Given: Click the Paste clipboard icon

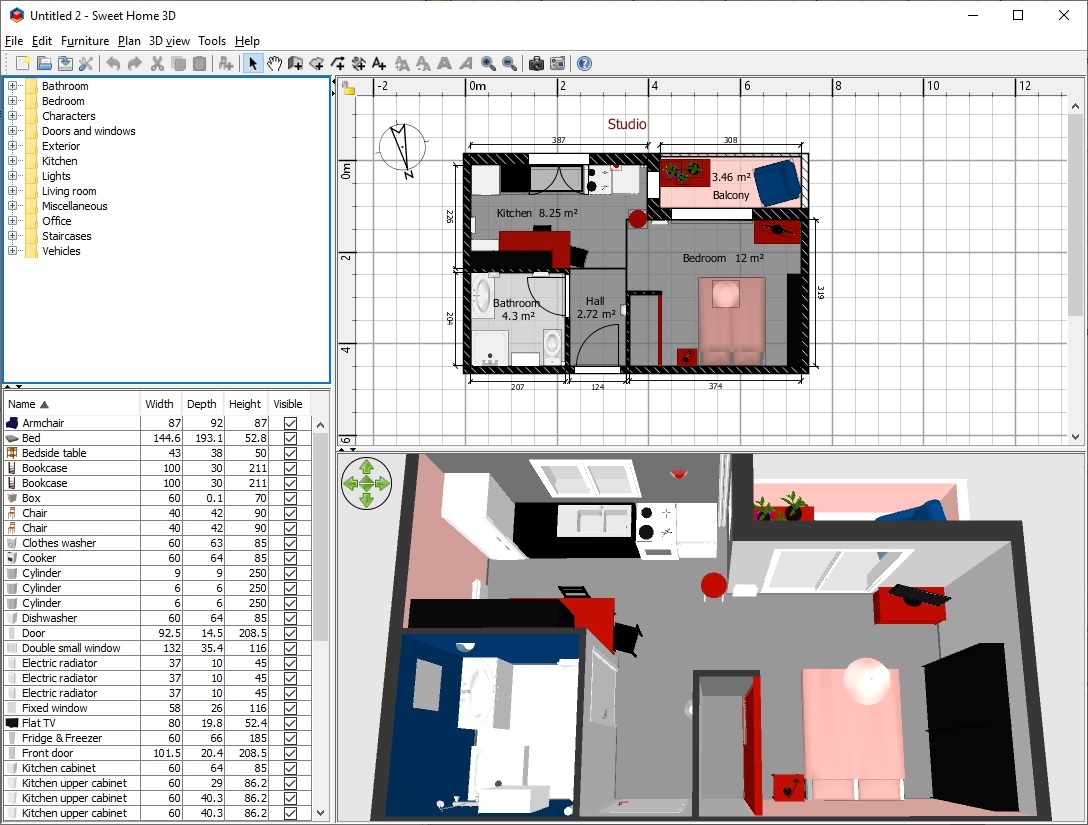Looking at the screenshot, I should [200, 64].
